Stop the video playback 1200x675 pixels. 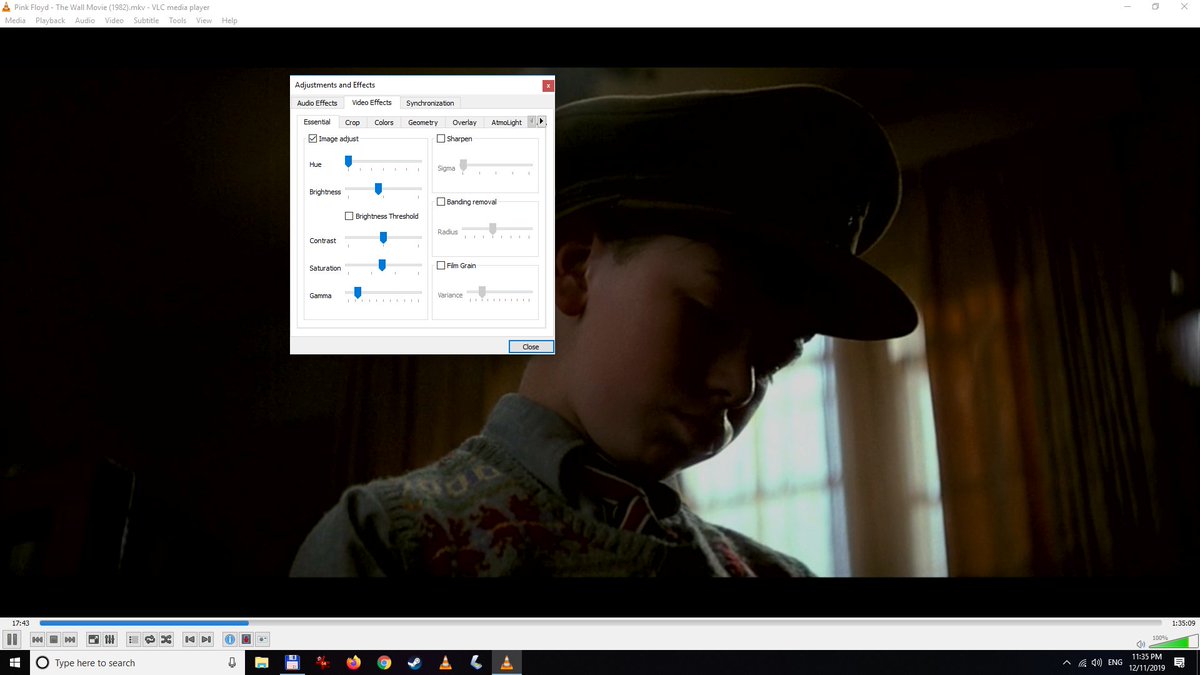click(x=54, y=639)
